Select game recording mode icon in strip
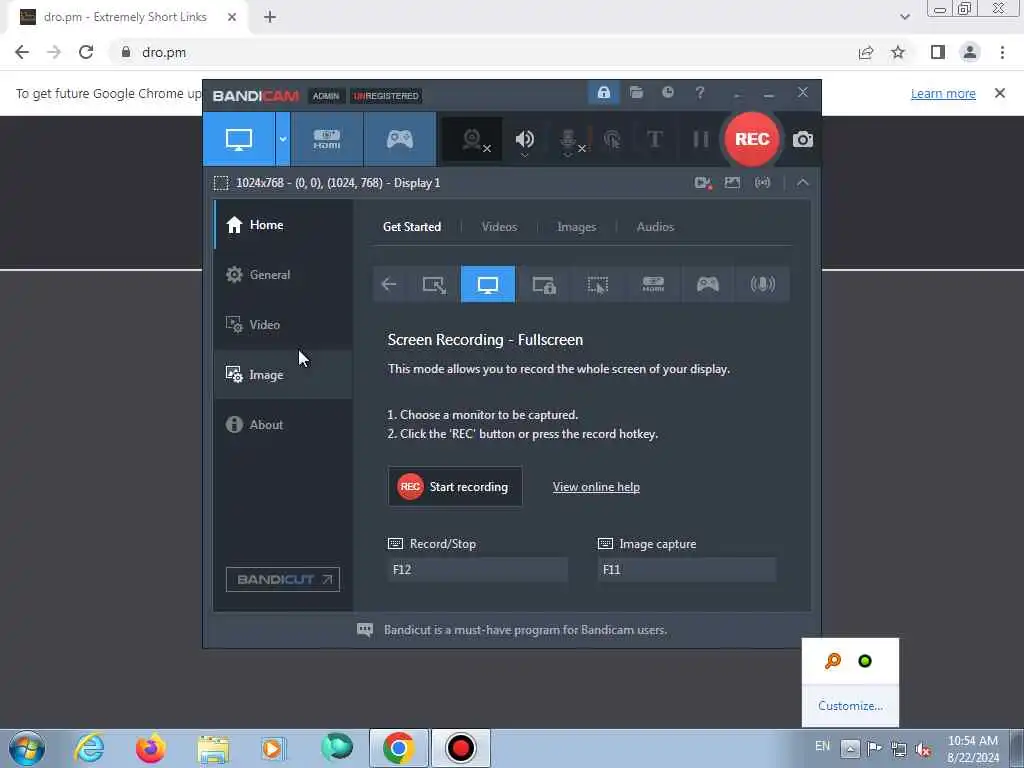 click(707, 284)
